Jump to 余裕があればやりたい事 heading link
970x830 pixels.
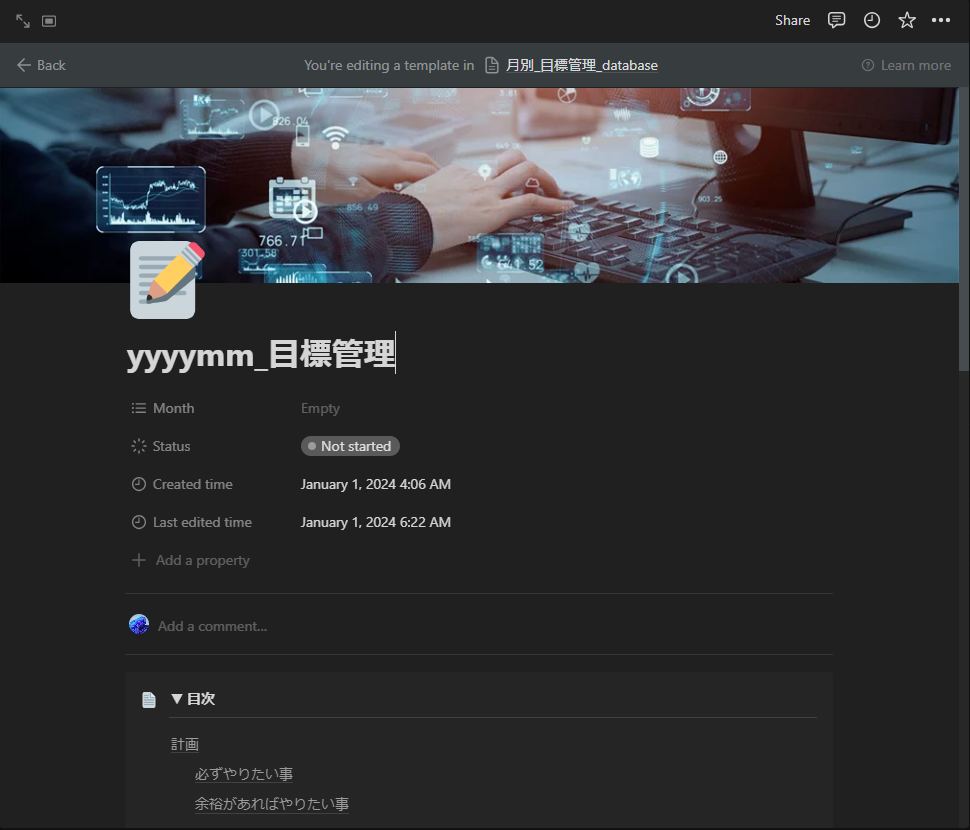tap(272, 803)
